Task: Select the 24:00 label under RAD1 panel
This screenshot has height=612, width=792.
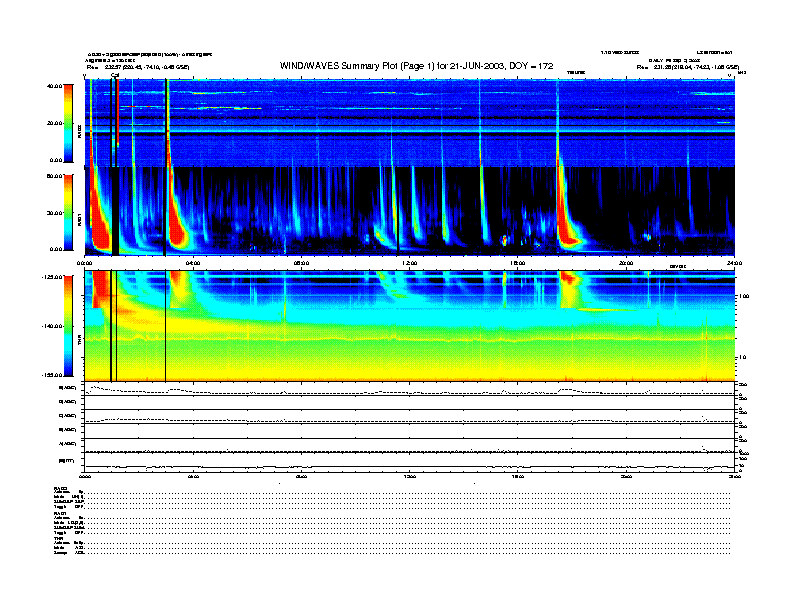Action: [733, 263]
